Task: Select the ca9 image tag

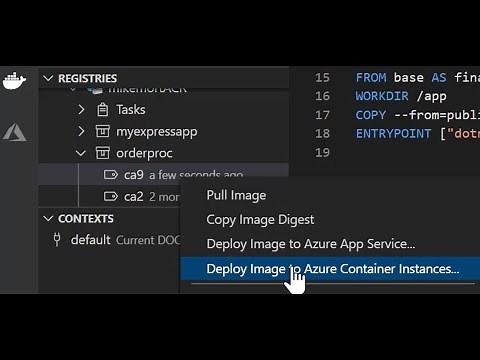Action: [163, 174]
